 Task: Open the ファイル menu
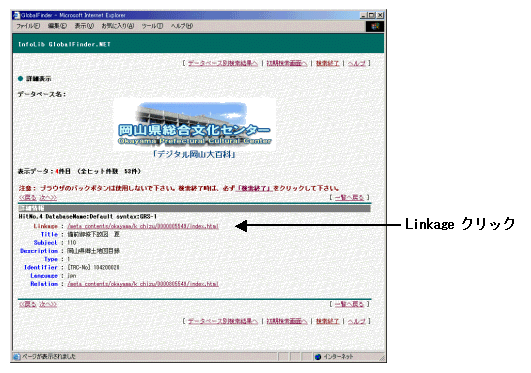pyautogui.click(x=28, y=26)
